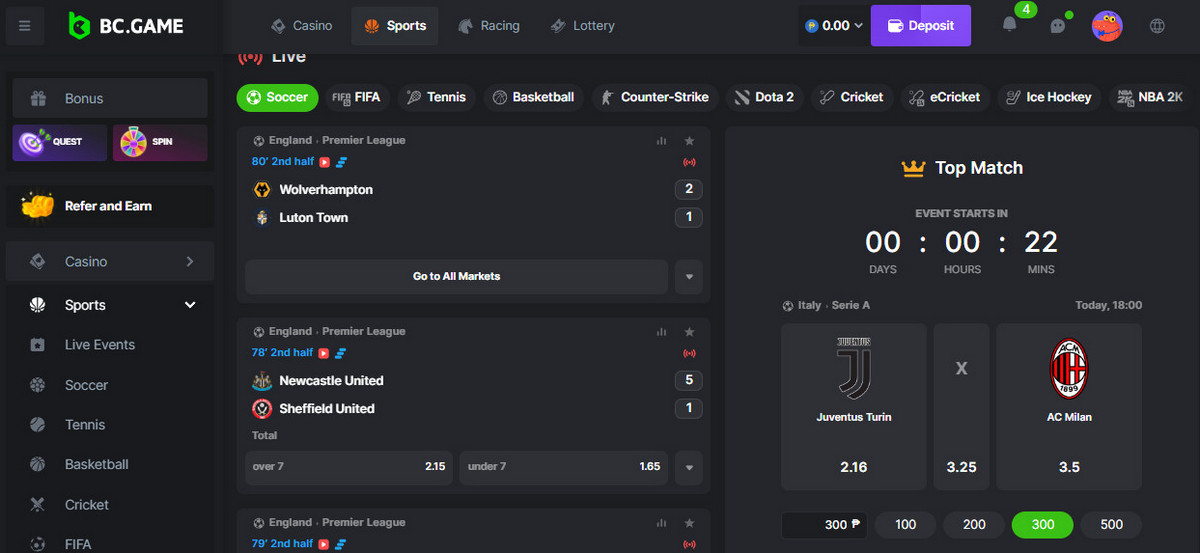Favorite the Wolverhampton match with star
The image size is (1200, 553).
(689, 141)
